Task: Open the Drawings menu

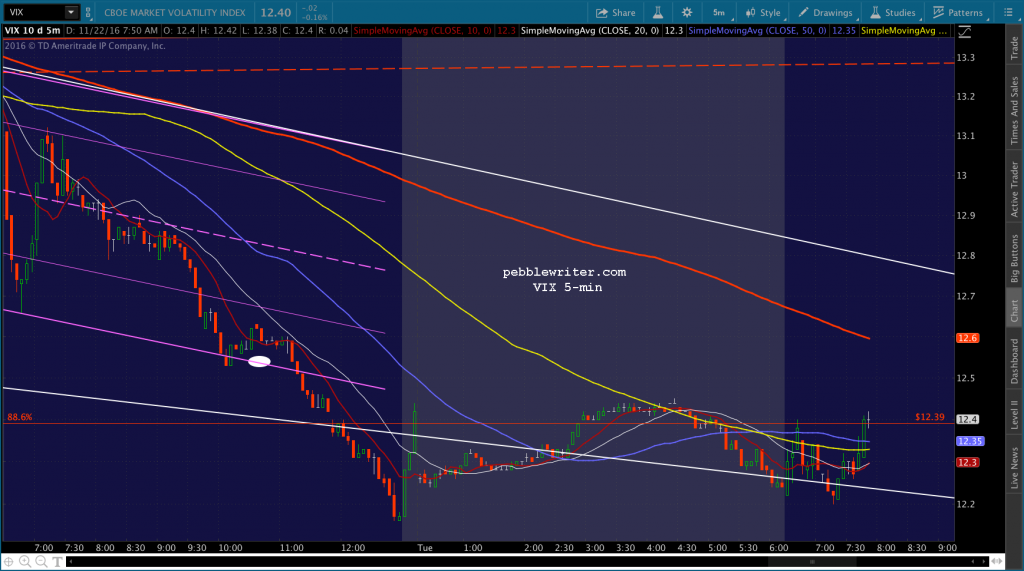Action: coord(825,12)
